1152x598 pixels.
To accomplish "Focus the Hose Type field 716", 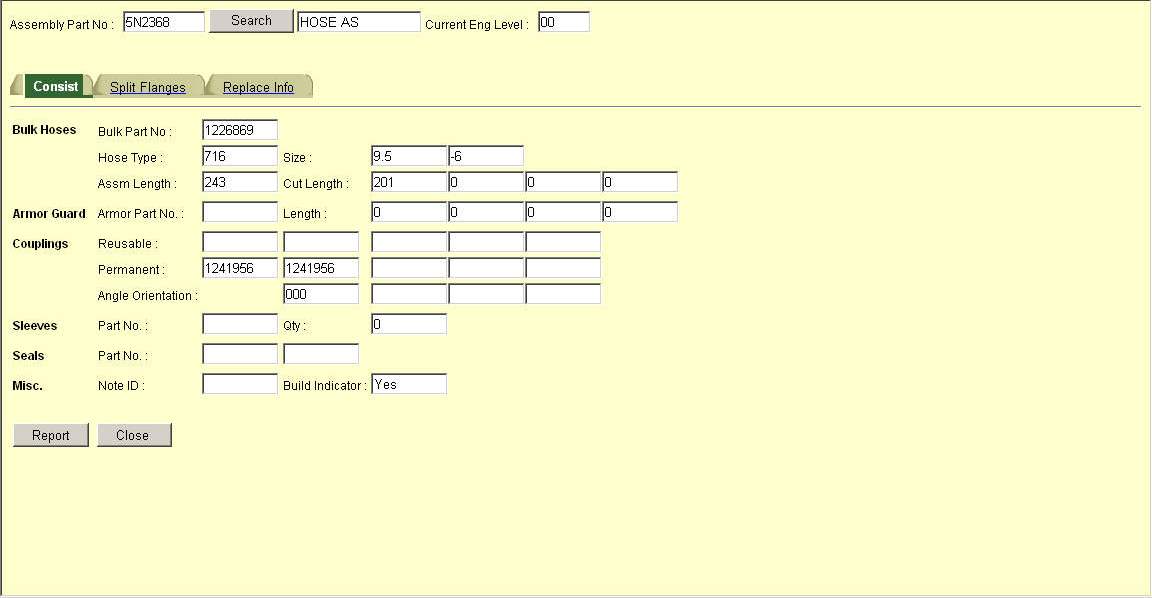I will click(240, 156).
